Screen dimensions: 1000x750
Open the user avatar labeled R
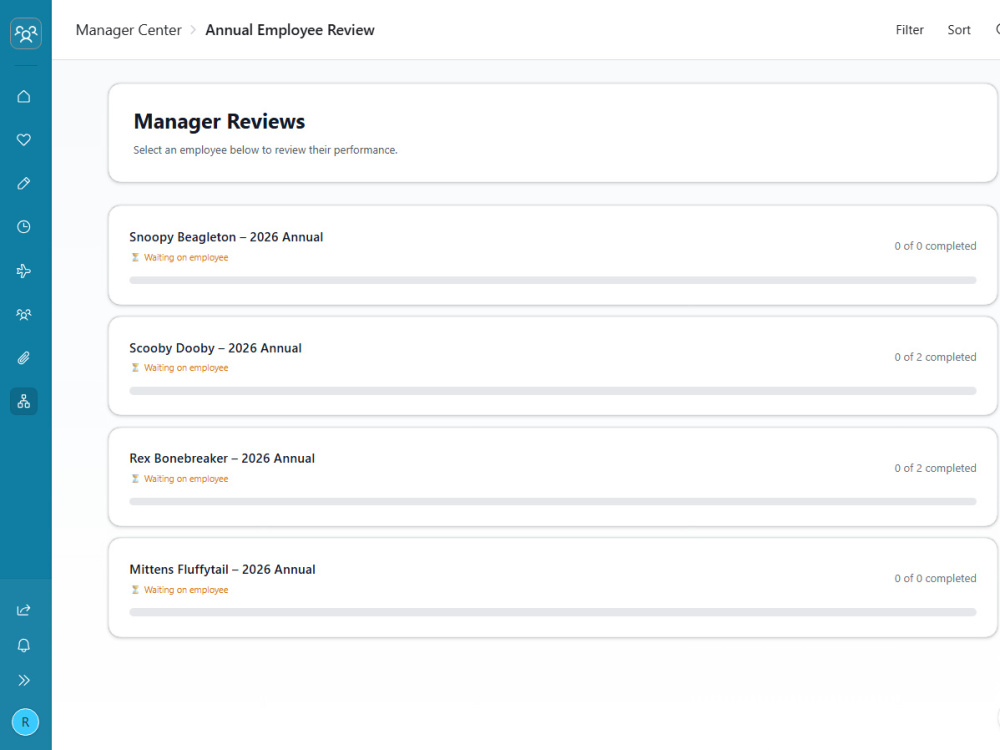click(26, 722)
